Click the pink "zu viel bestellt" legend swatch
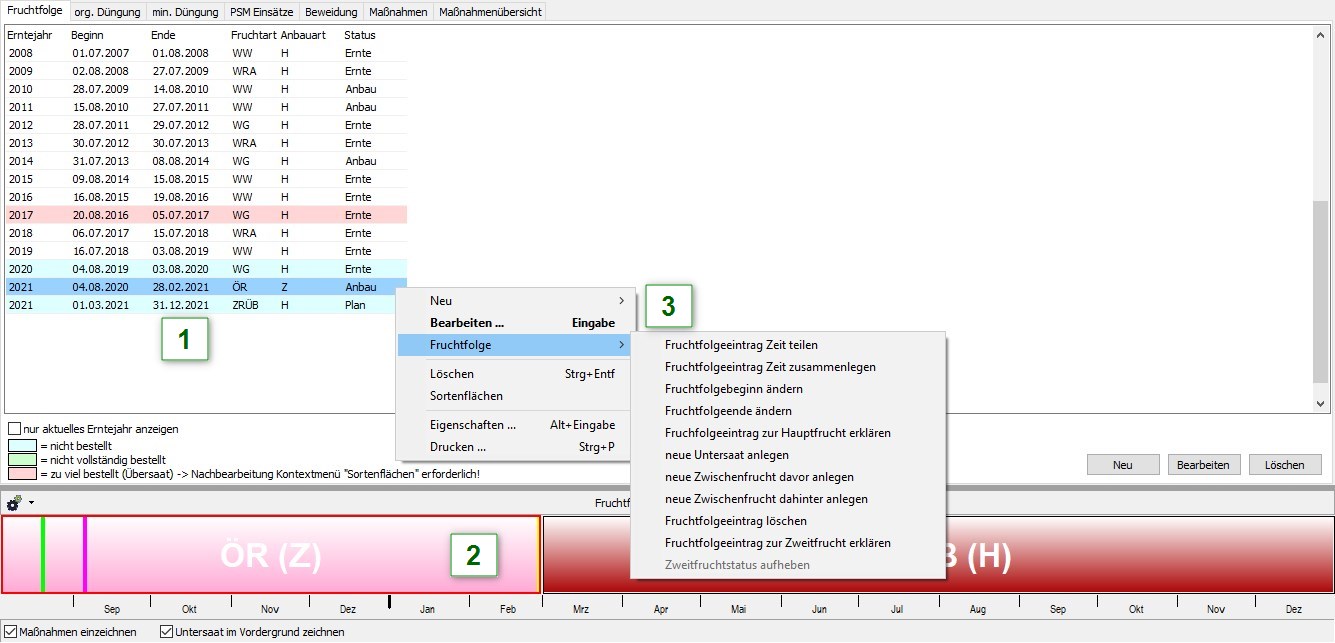The width and height of the screenshot is (1335, 643). click(x=21, y=473)
